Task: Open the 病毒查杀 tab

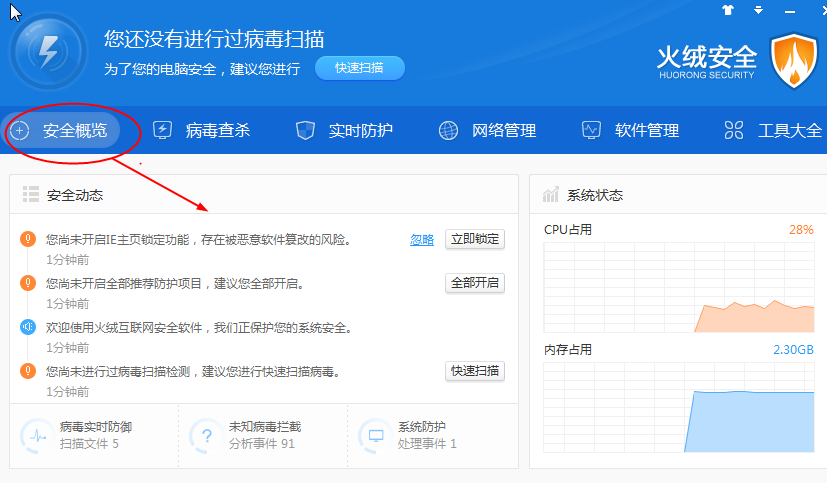Action: [202, 130]
